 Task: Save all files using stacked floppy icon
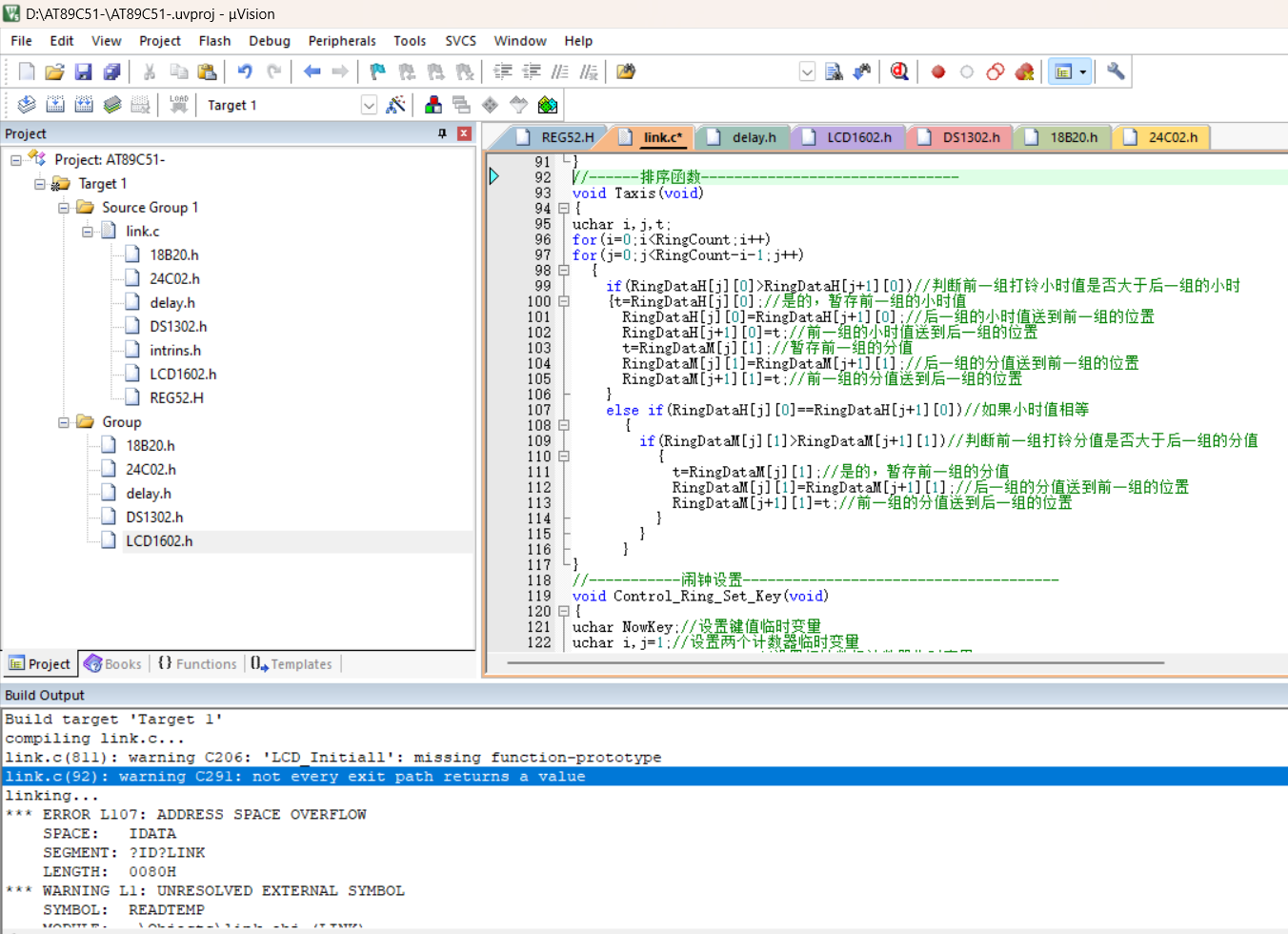click(112, 71)
